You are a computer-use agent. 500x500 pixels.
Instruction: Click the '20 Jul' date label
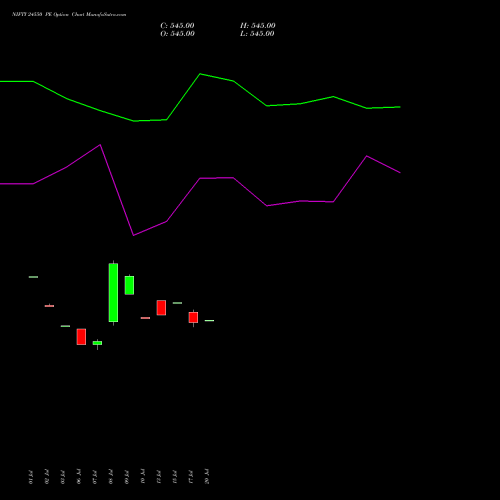[207, 477]
